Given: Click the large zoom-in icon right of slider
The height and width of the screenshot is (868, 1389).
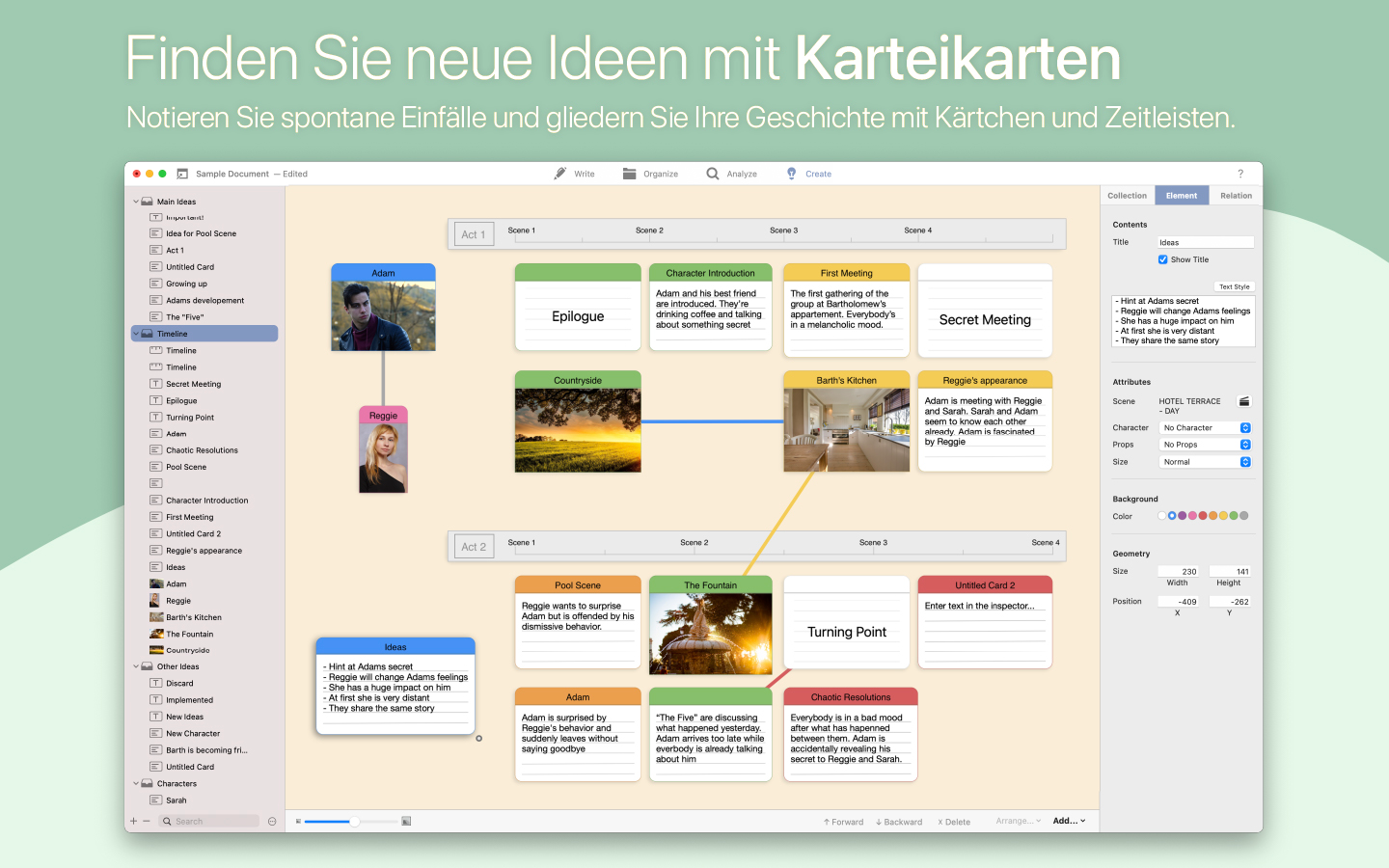Looking at the screenshot, I should pyautogui.click(x=406, y=822).
